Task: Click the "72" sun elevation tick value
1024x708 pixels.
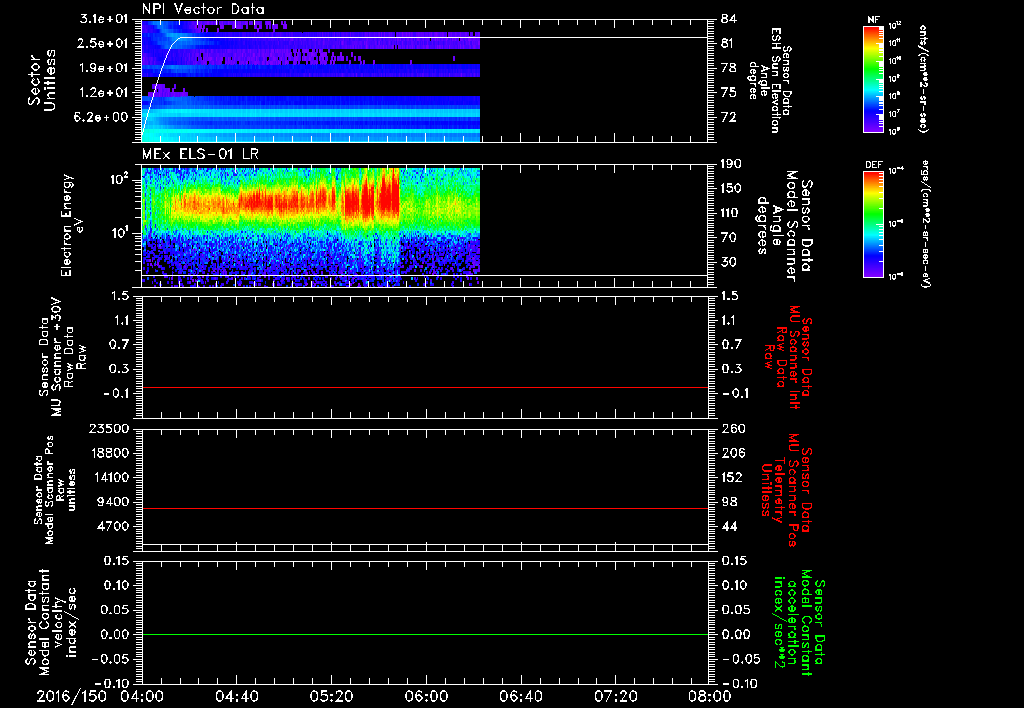Action: (728, 117)
